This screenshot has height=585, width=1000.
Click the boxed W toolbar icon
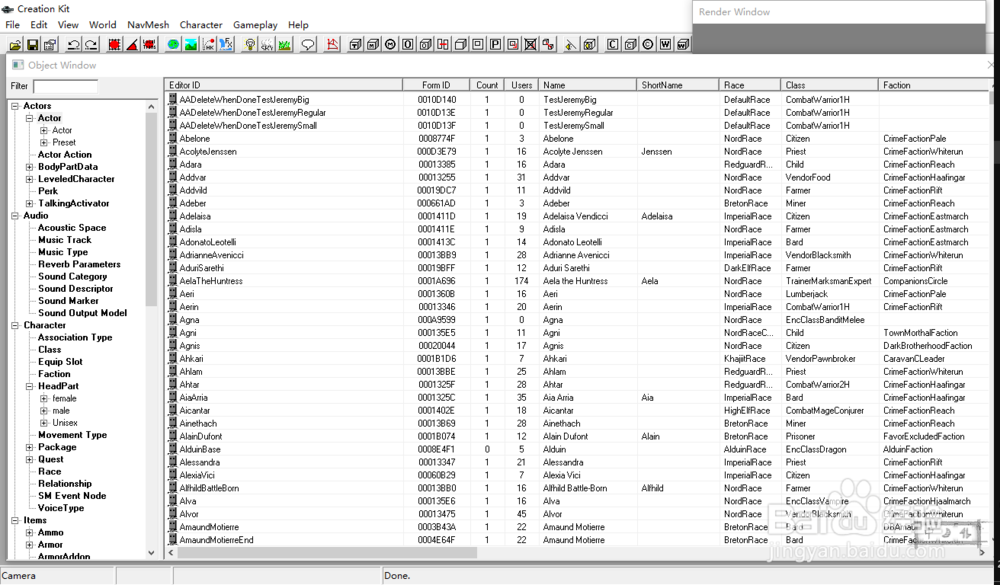pyautogui.click(x=665, y=44)
